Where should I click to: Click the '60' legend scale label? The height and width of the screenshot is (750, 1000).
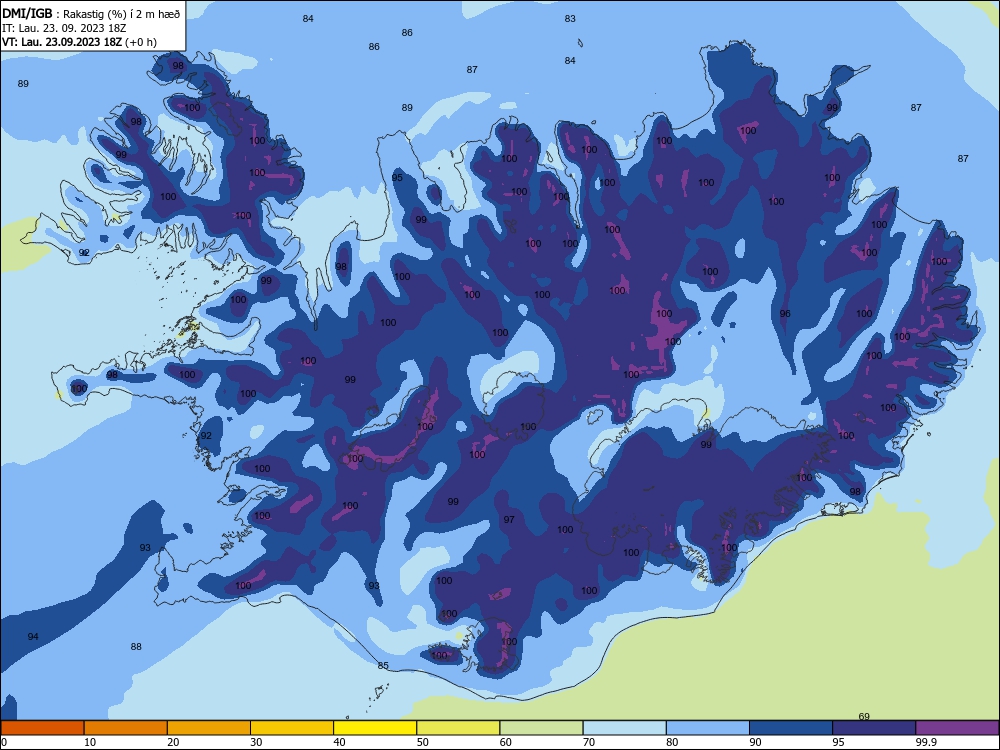pos(506,742)
